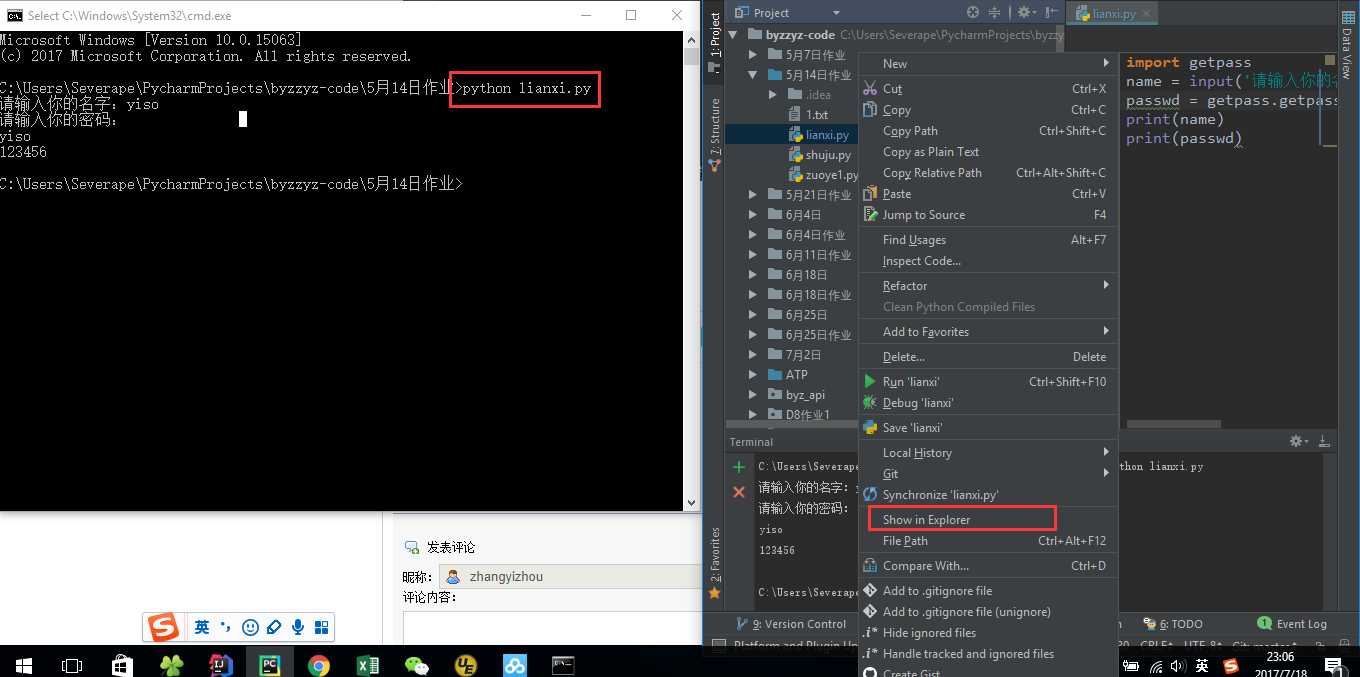Open Google Chrome from the taskbar
Screen dimensions: 1360x677
point(319,665)
